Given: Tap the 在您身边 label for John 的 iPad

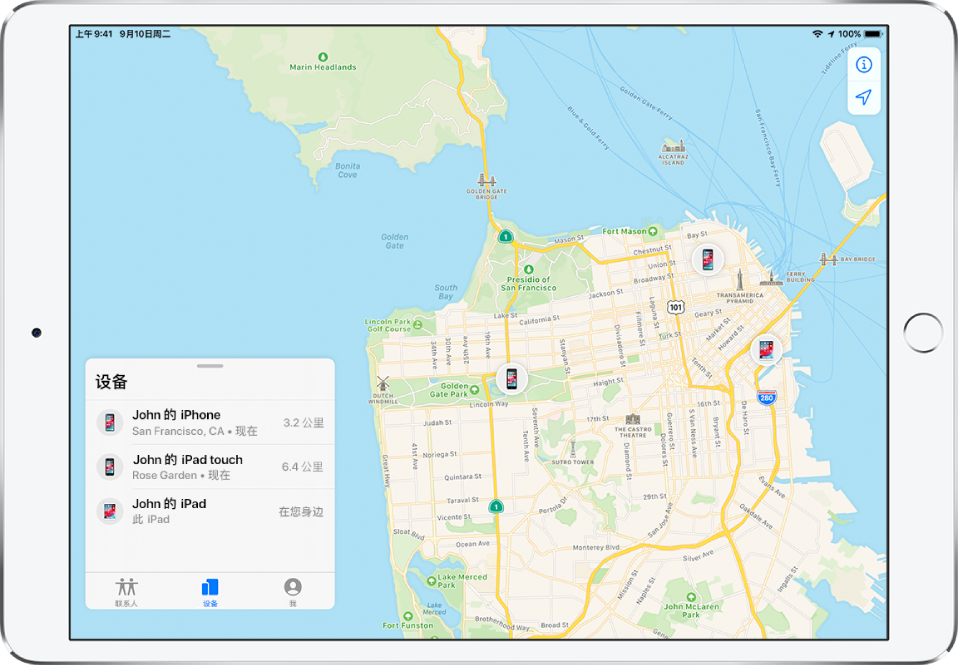Looking at the screenshot, I should pos(303,510).
